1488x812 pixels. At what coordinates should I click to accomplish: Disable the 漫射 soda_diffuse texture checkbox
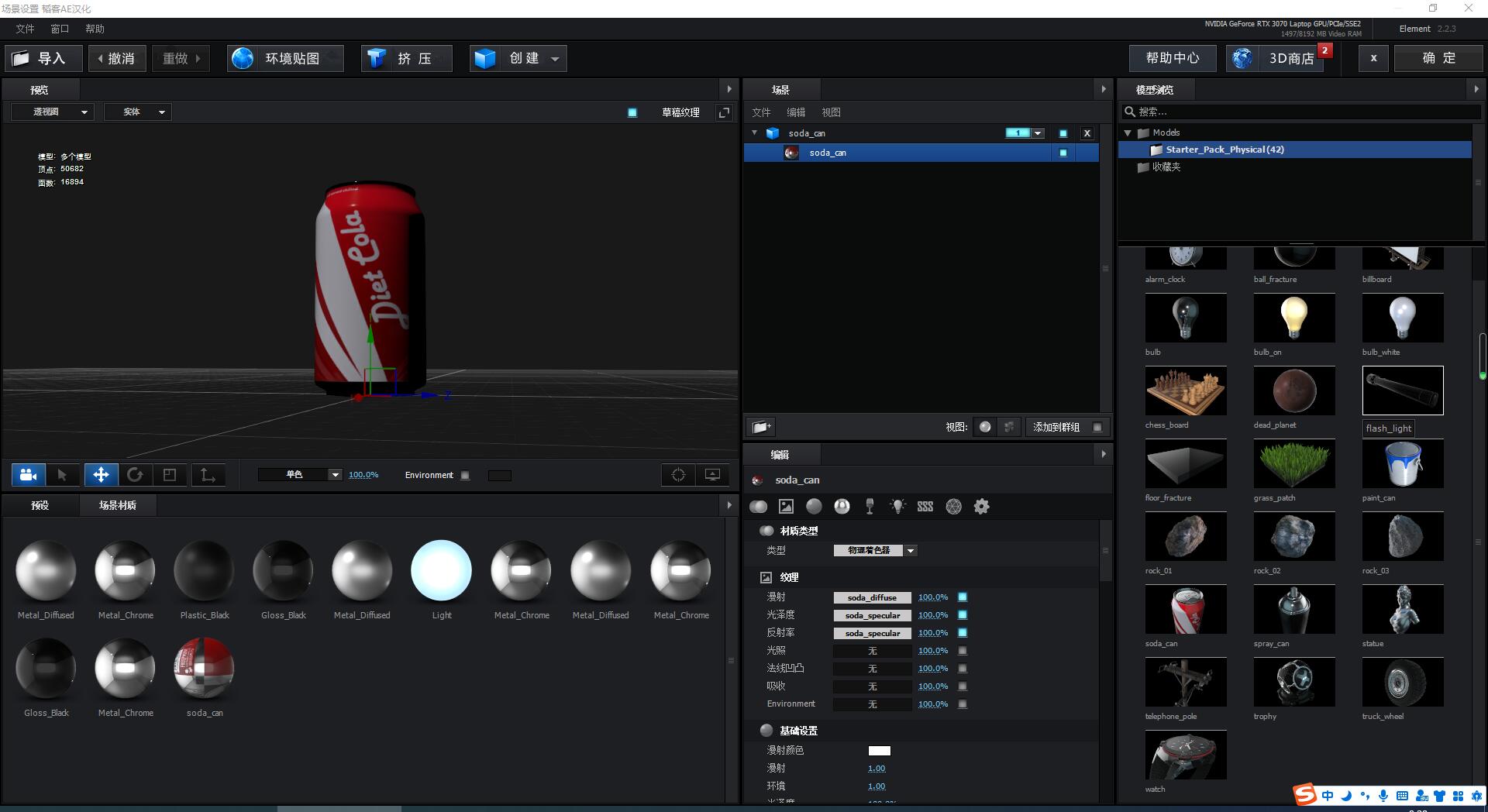(x=963, y=597)
